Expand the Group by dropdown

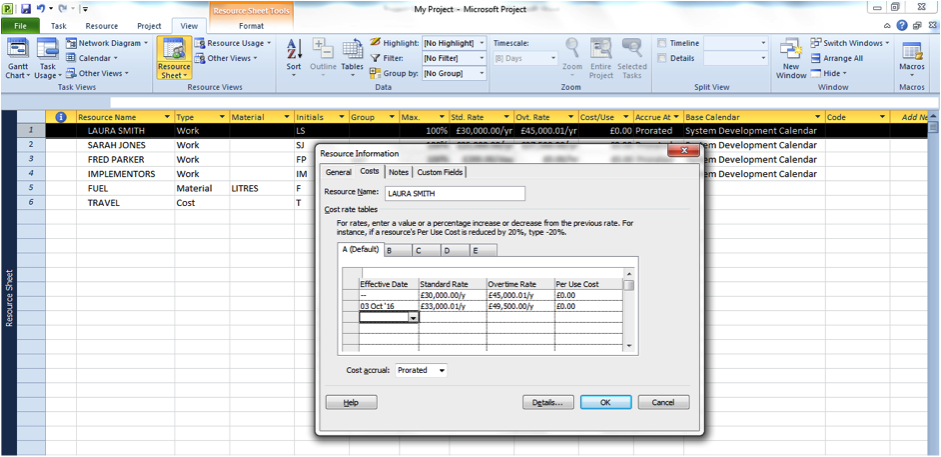pos(481,73)
